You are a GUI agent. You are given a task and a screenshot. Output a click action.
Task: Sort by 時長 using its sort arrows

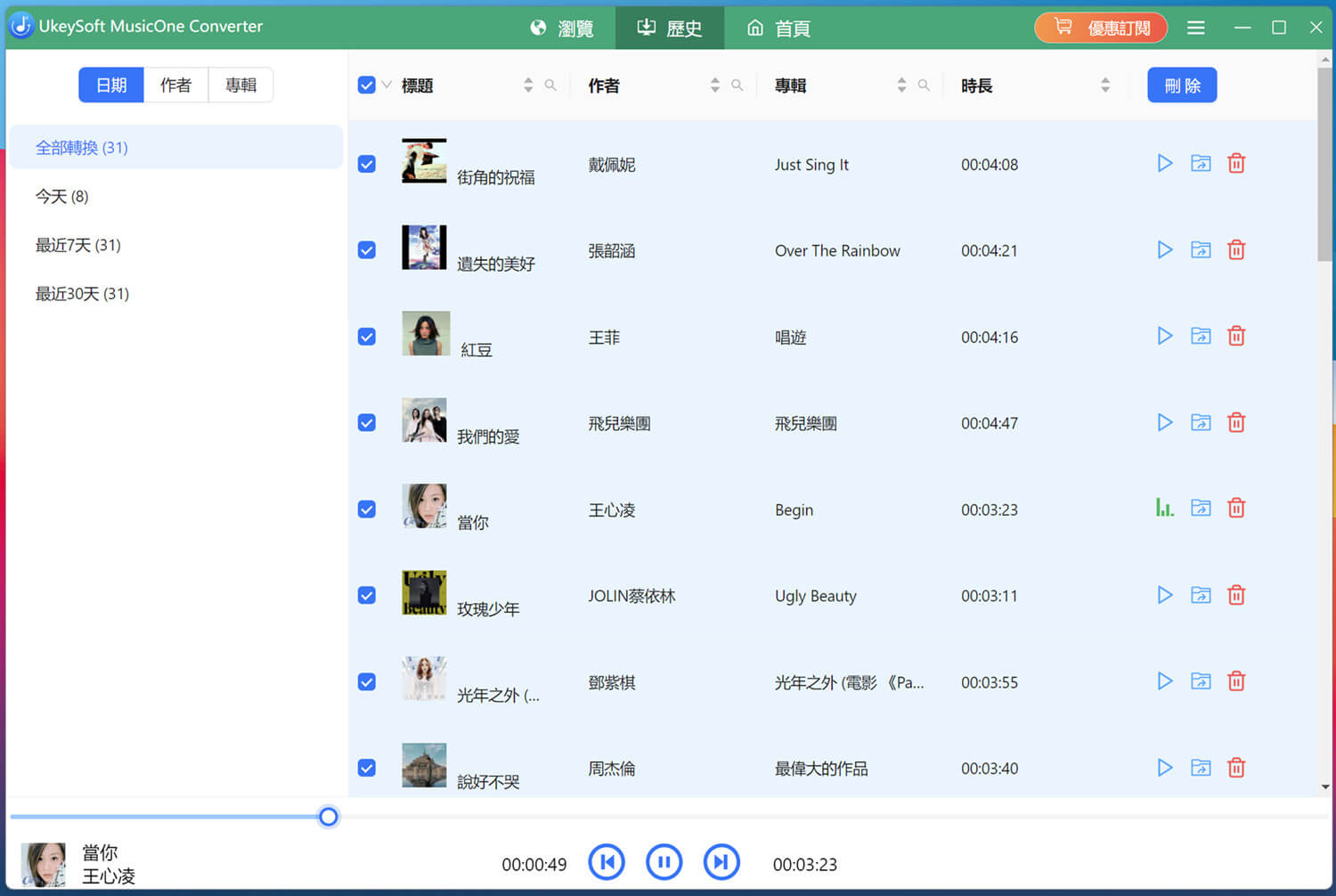(x=1104, y=85)
